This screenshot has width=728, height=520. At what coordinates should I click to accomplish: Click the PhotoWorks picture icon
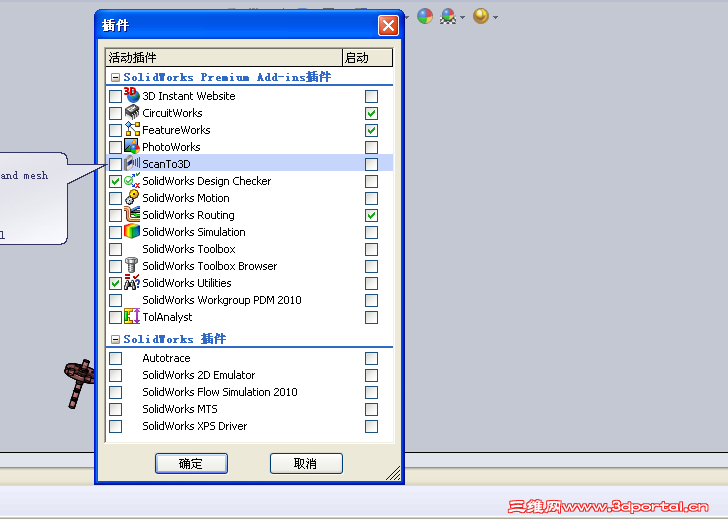click(132, 146)
